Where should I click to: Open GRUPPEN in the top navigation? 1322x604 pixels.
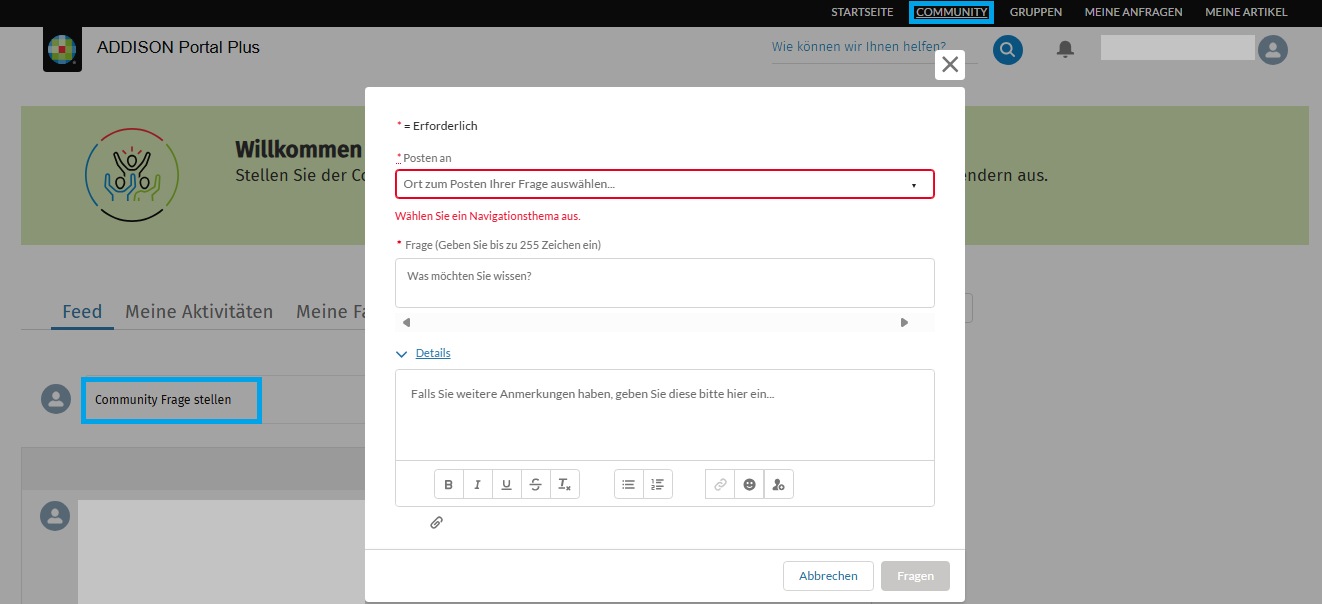pyautogui.click(x=1036, y=12)
